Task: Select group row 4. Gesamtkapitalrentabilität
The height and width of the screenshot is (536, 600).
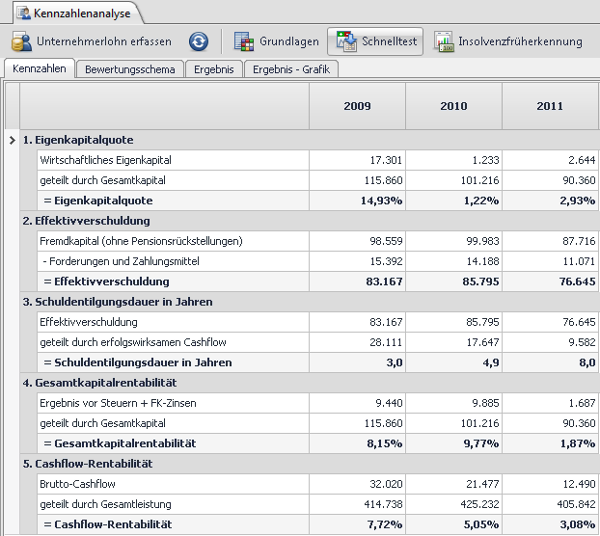Action: pos(309,383)
